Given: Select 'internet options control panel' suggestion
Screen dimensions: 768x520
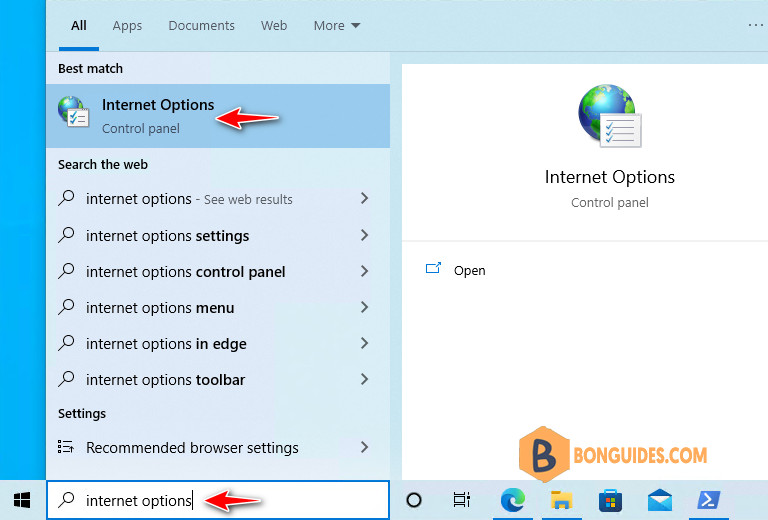Looking at the screenshot, I should 218,271.
